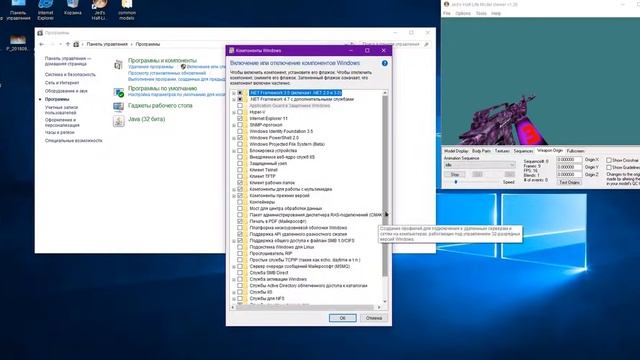Viewport: 640px width, 360px height.
Task: Enable the Hyper-V checkbox
Action: [240, 112]
